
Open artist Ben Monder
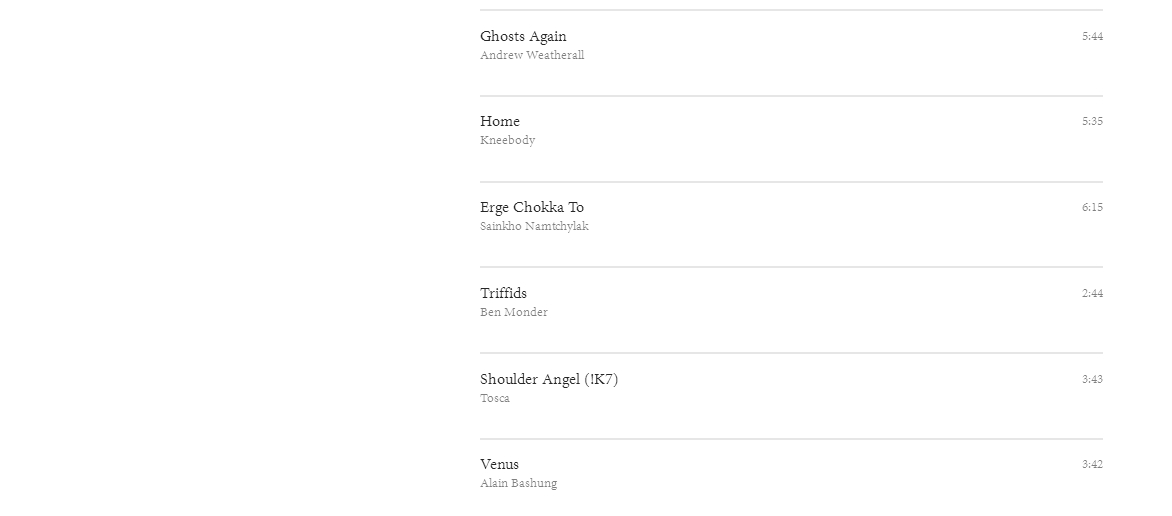click(513, 313)
